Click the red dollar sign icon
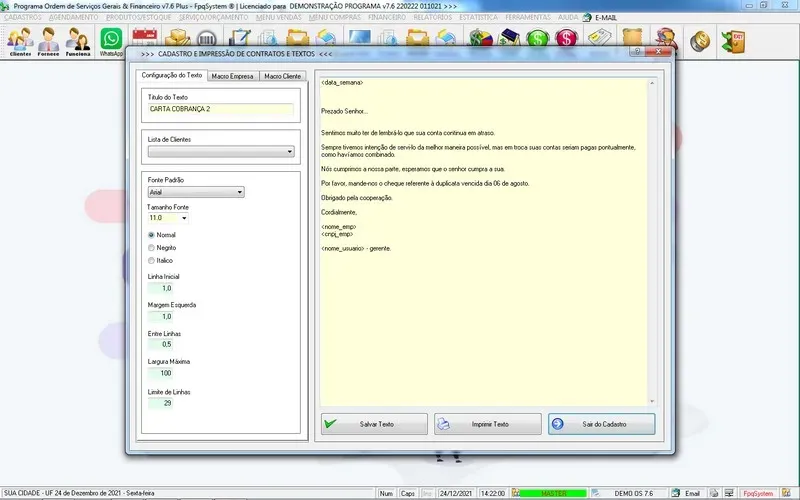The width and height of the screenshot is (800, 500). tap(569, 40)
